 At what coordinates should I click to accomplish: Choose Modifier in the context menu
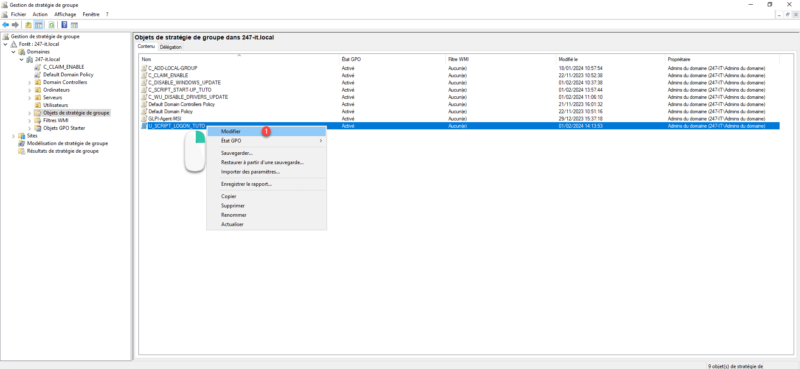coord(266,131)
